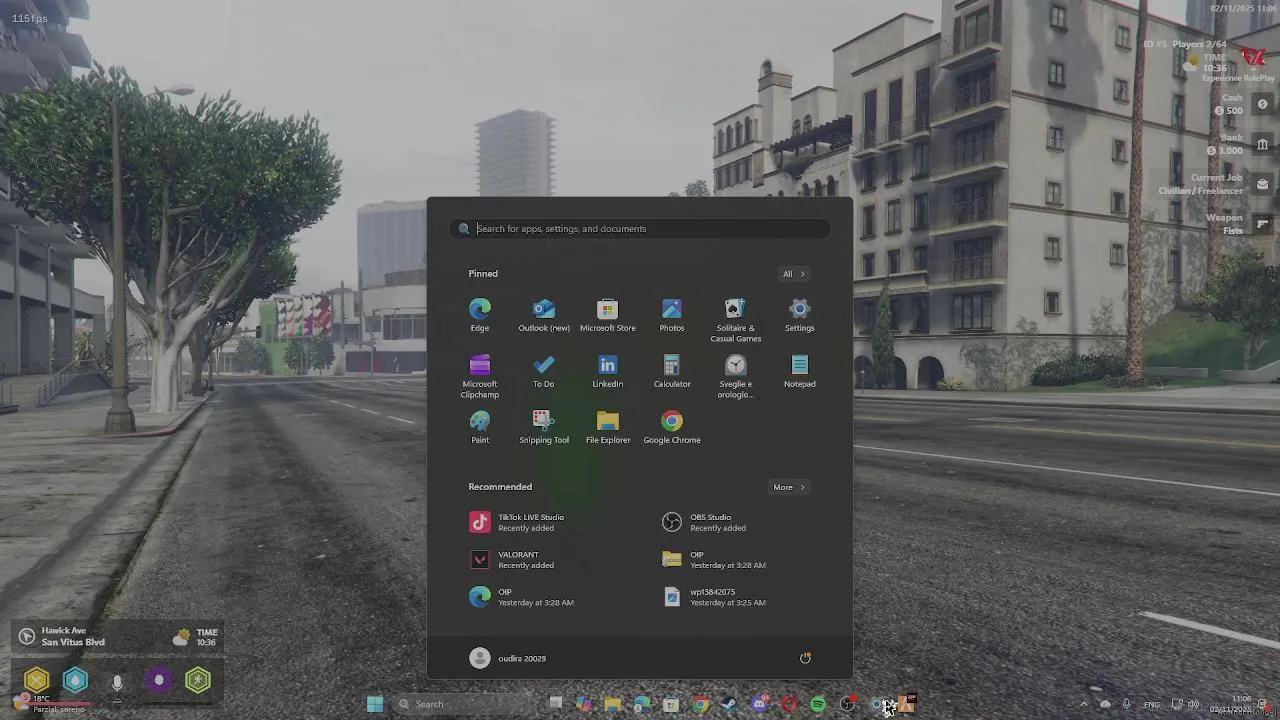1280x720 pixels.
Task: Launch Snipping Tool
Action: [544, 427]
